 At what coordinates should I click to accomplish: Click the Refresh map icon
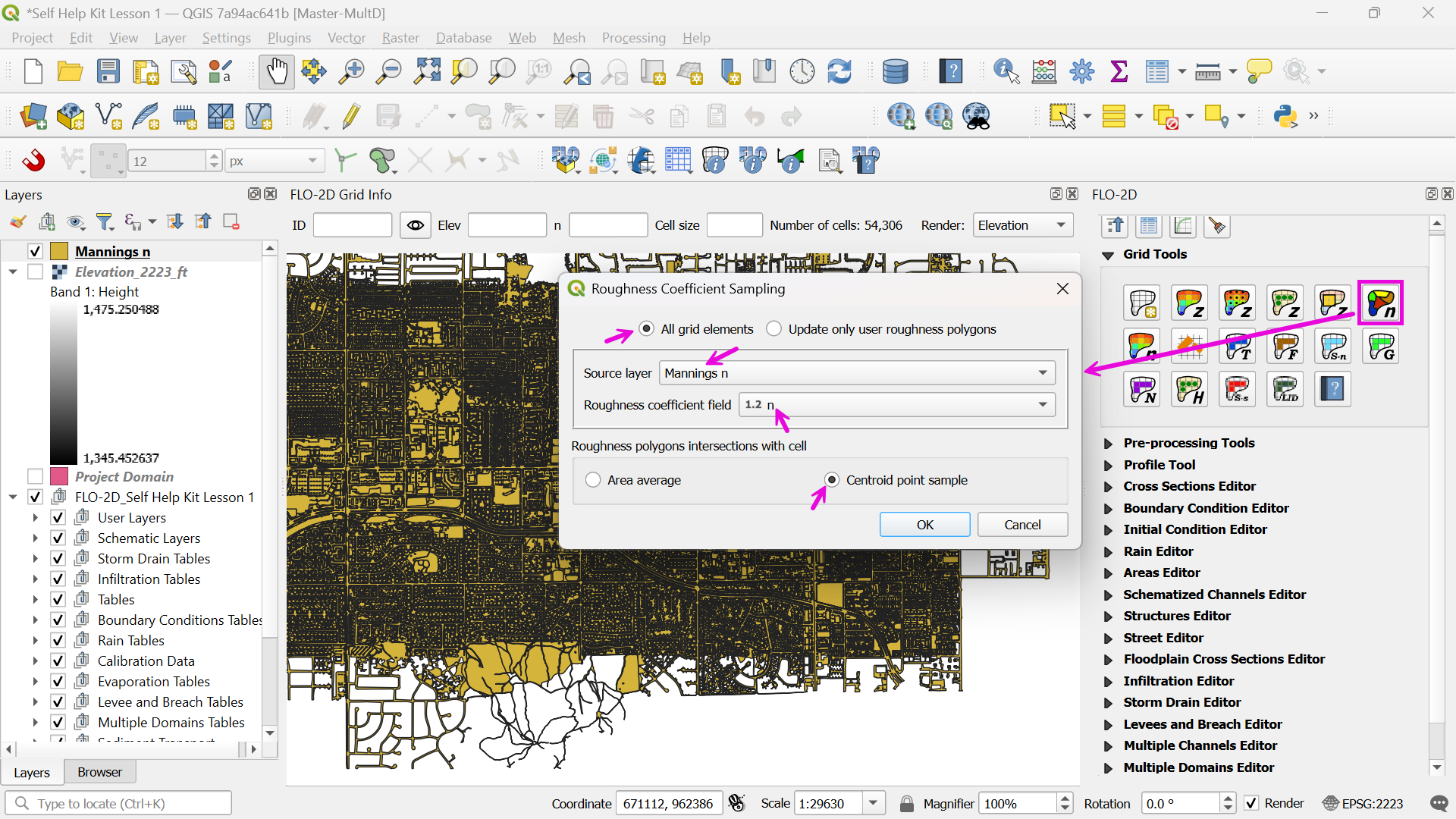click(839, 71)
